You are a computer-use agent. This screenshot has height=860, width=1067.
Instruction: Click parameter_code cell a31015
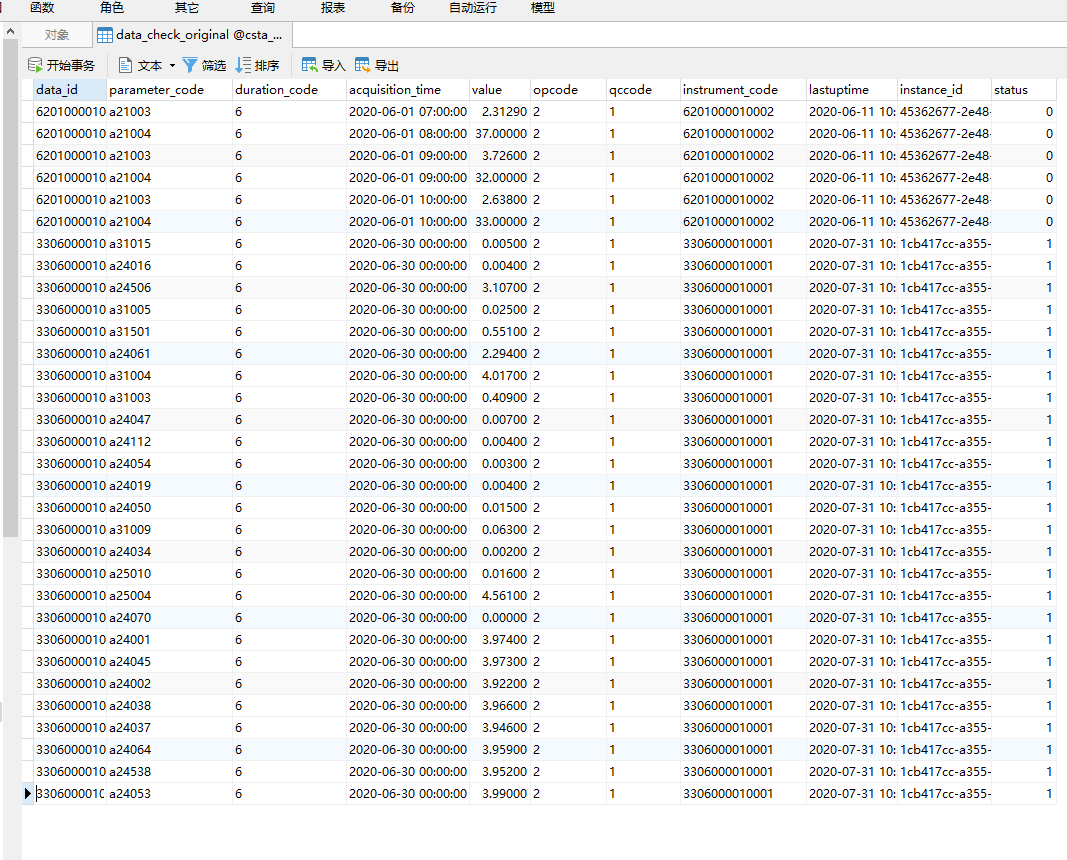[x=130, y=244]
